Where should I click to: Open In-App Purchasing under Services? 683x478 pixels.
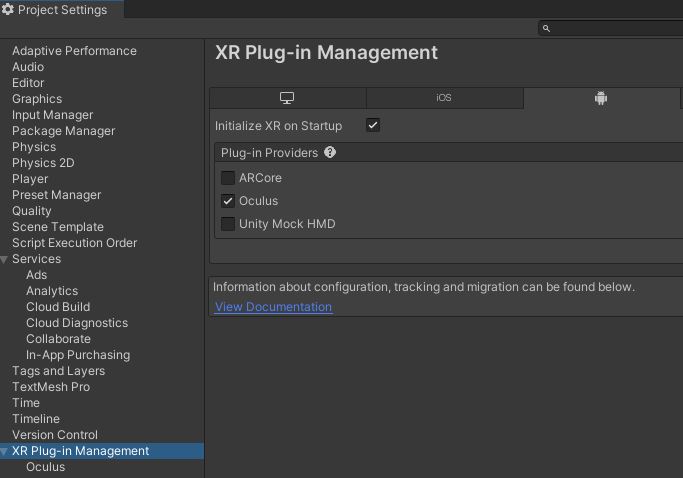click(78, 355)
